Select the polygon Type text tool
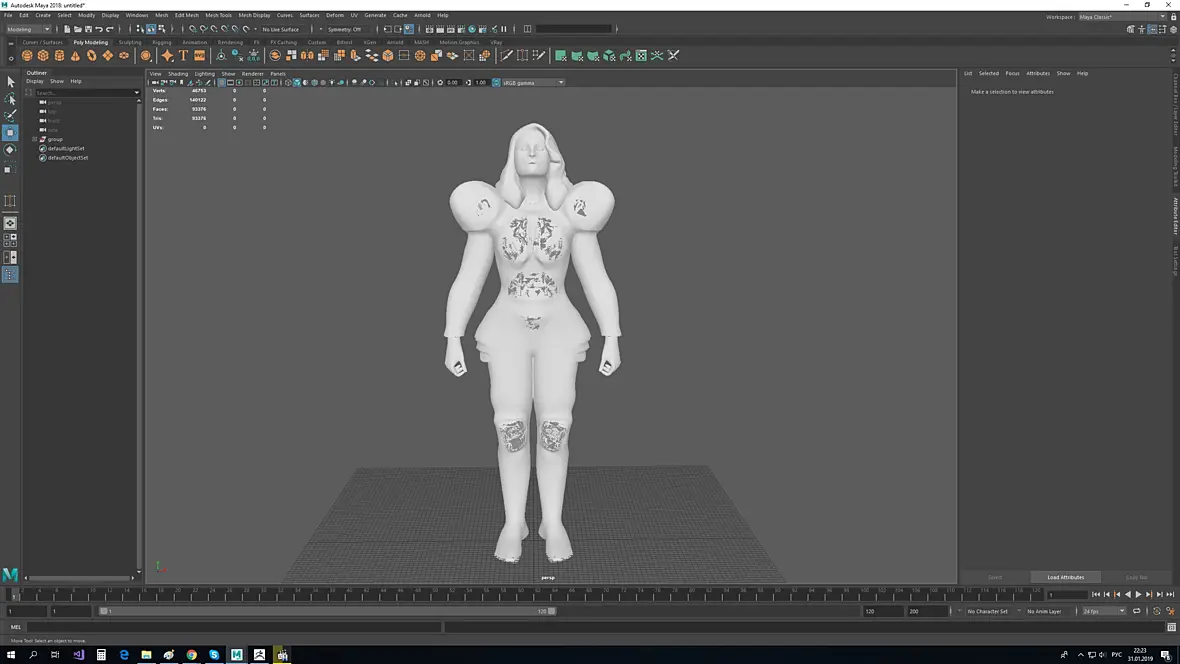1180x664 pixels. coord(183,56)
